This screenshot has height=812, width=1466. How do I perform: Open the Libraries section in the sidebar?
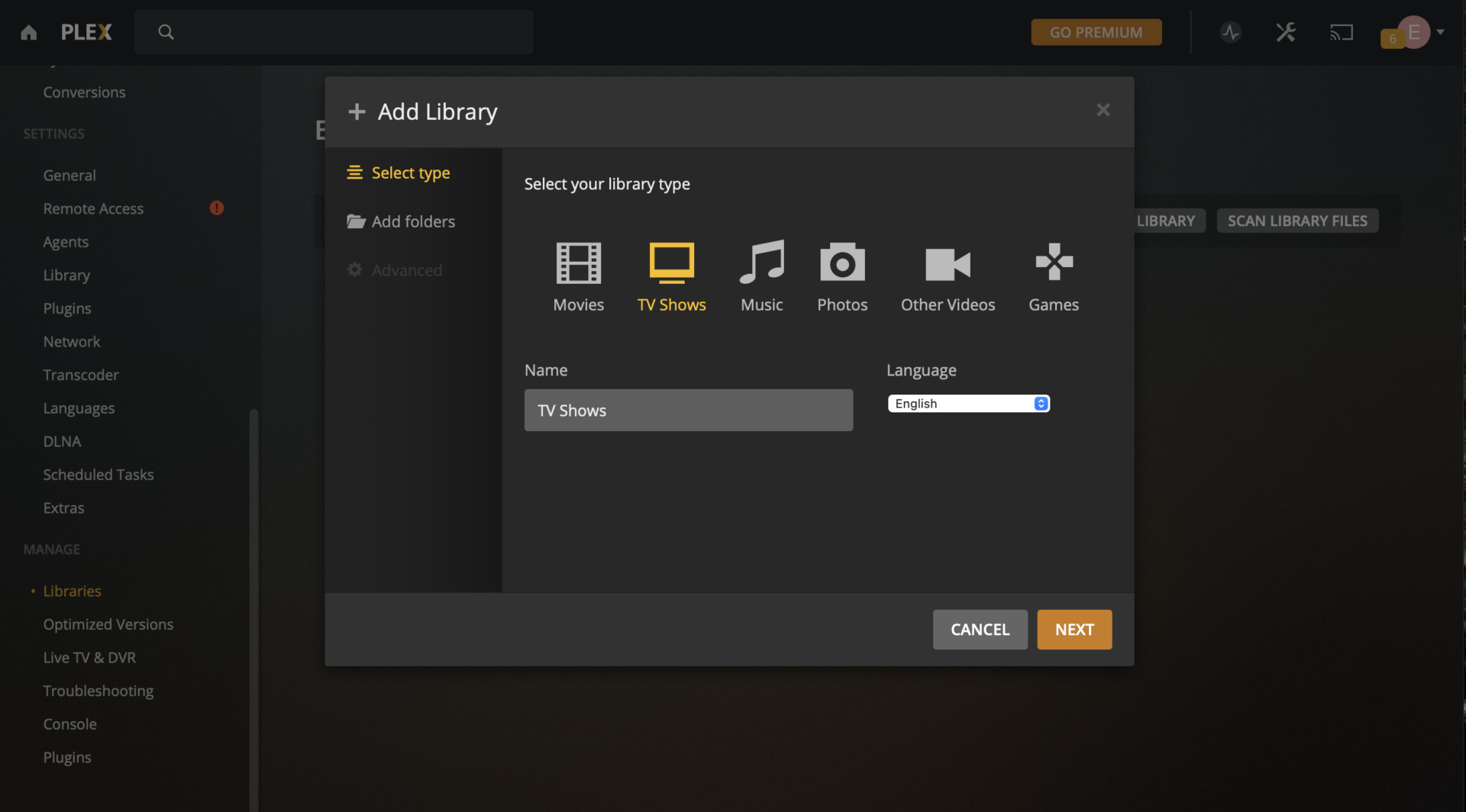pyautogui.click(x=72, y=591)
